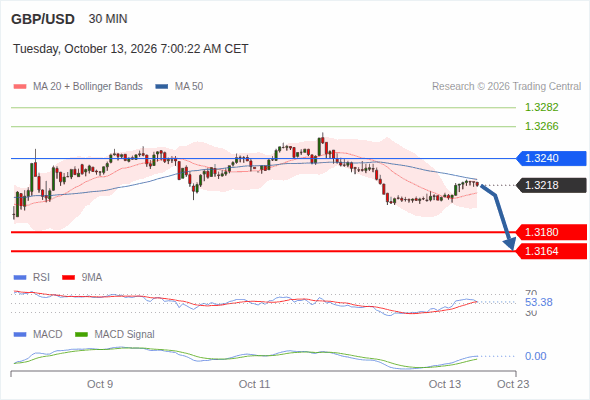590x400 pixels.
Task: Click the blue downward forecast arrow
Action: coord(498,217)
